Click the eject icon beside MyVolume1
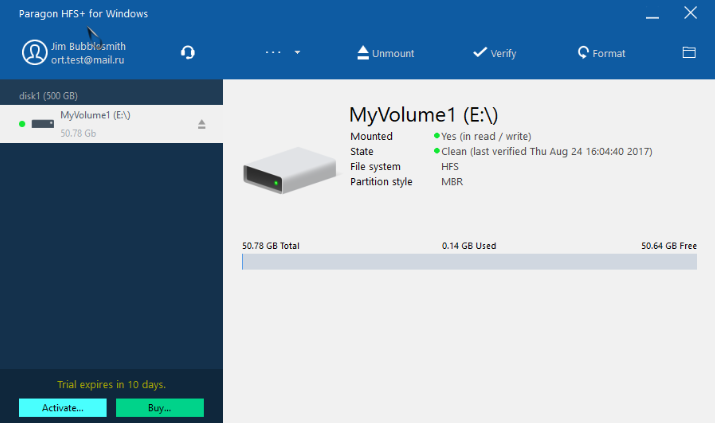The height and width of the screenshot is (423, 715). click(202, 124)
